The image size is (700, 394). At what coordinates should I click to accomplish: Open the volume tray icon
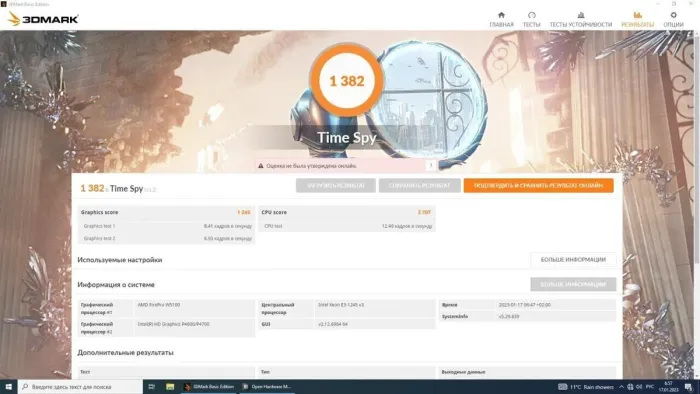tap(639, 387)
